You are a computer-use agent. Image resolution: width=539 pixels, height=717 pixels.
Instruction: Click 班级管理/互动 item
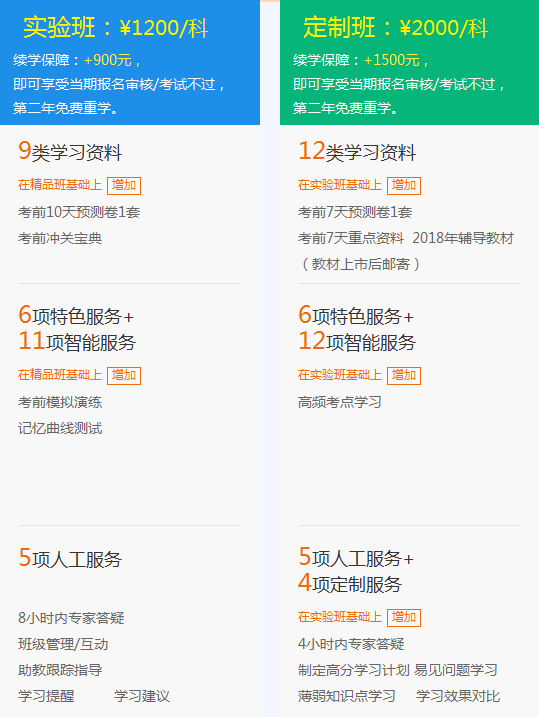click(63, 644)
